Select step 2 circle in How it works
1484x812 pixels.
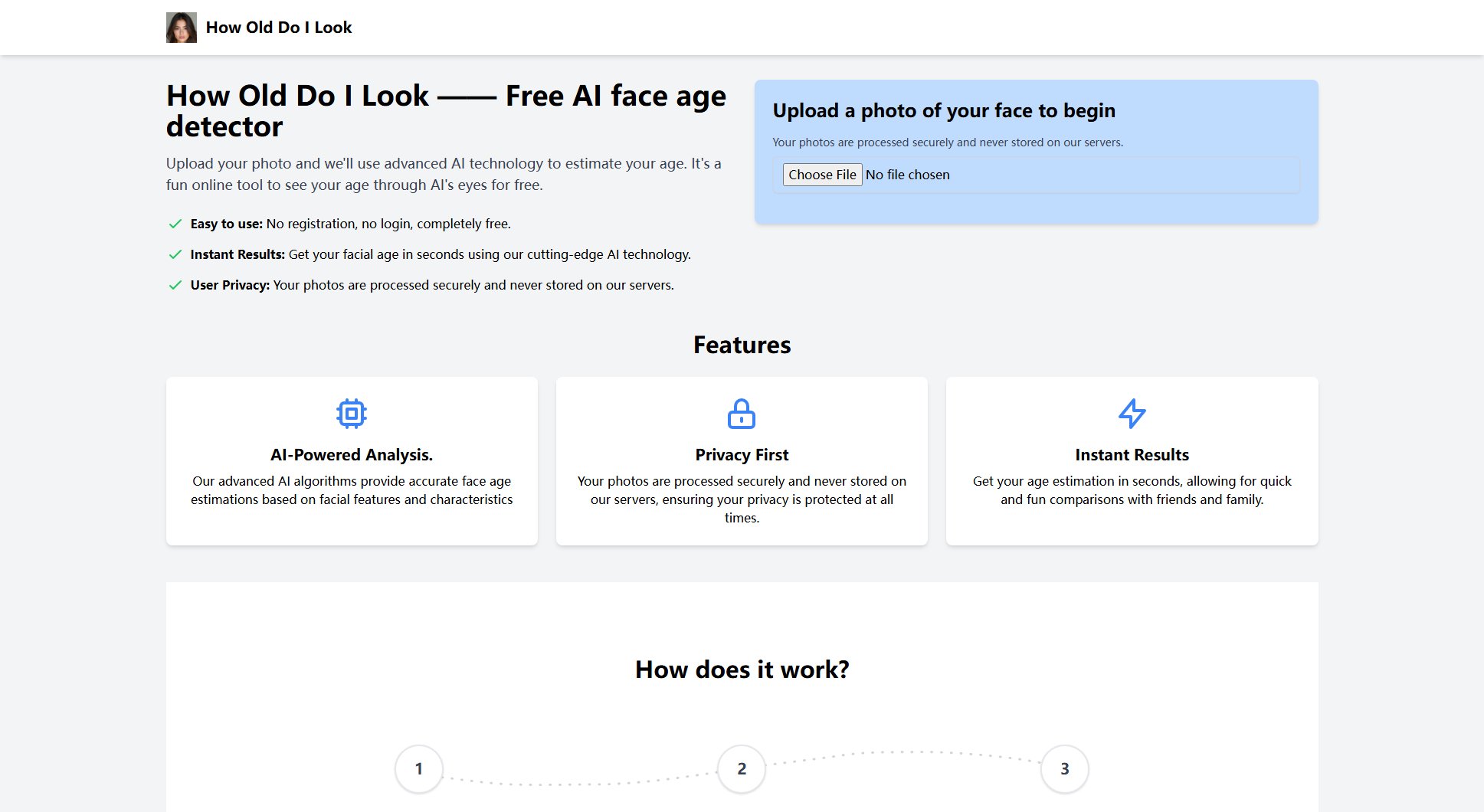[742, 768]
